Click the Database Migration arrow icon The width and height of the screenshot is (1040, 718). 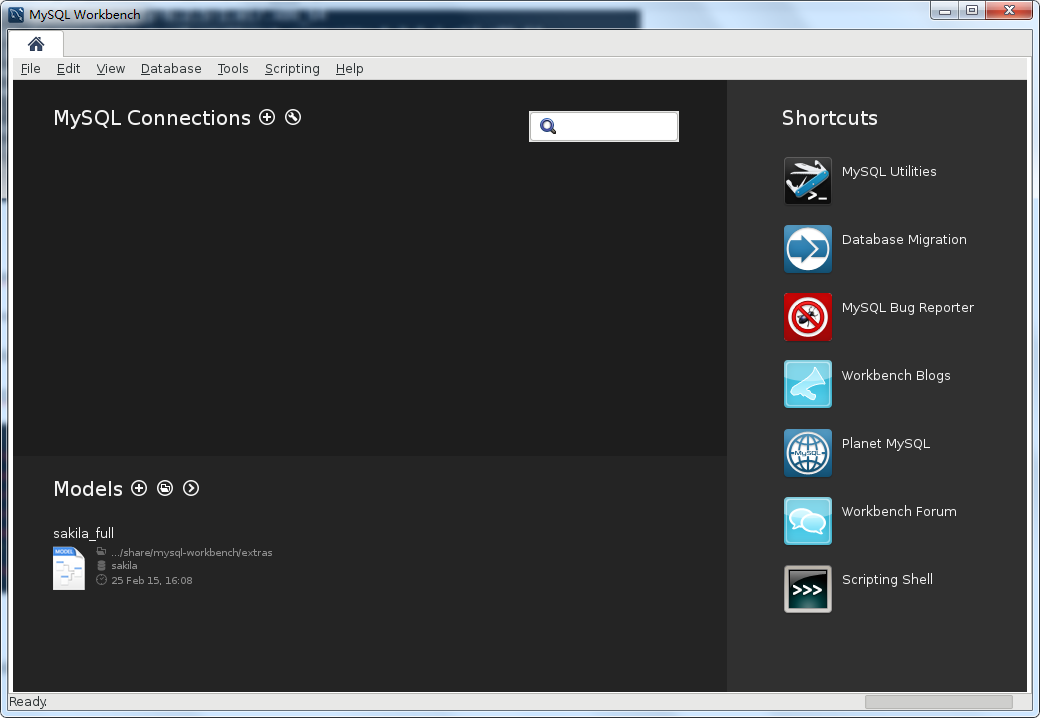tap(807, 249)
